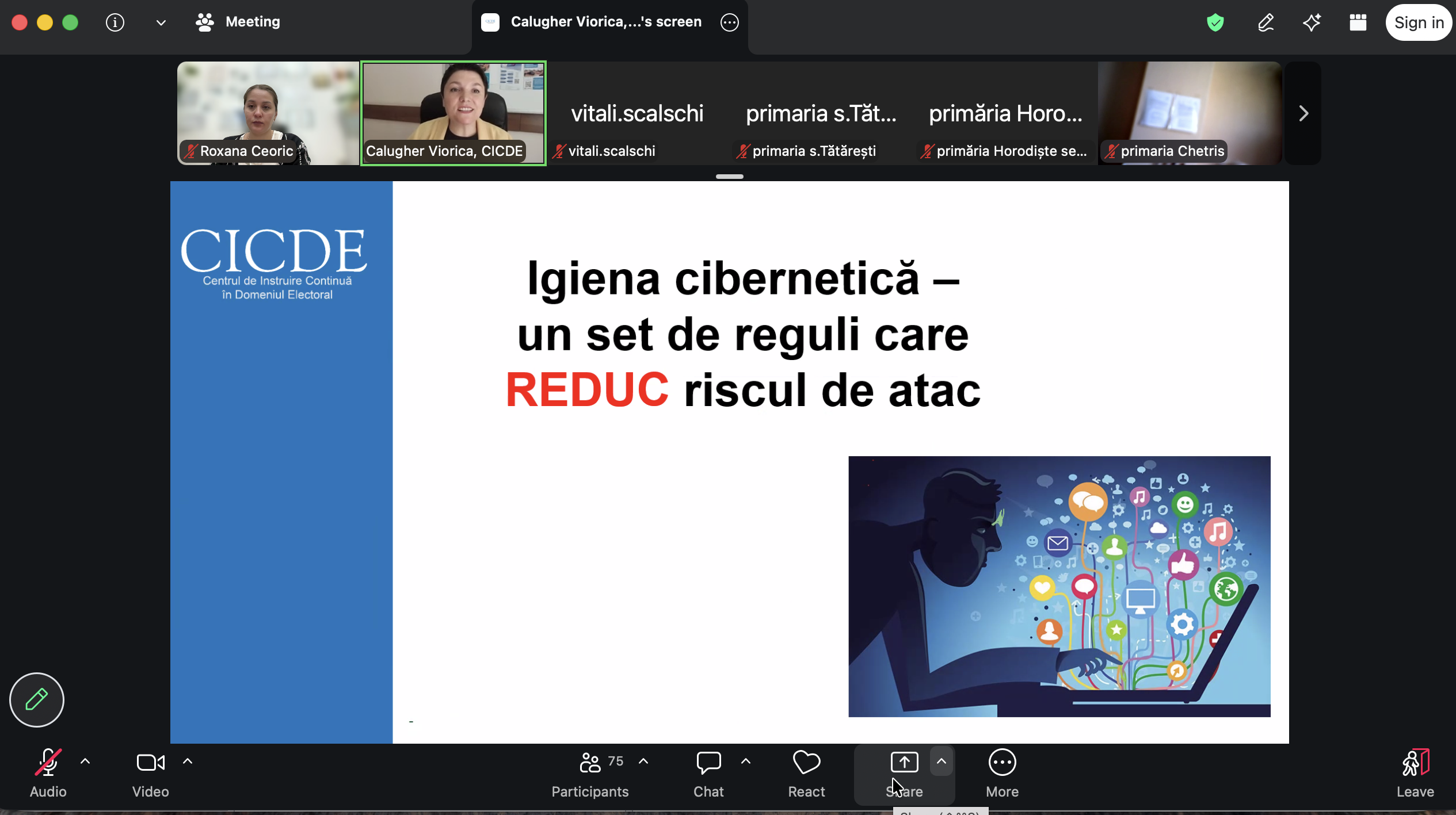Expand audio options caret
1456x815 pixels.
[85, 762]
